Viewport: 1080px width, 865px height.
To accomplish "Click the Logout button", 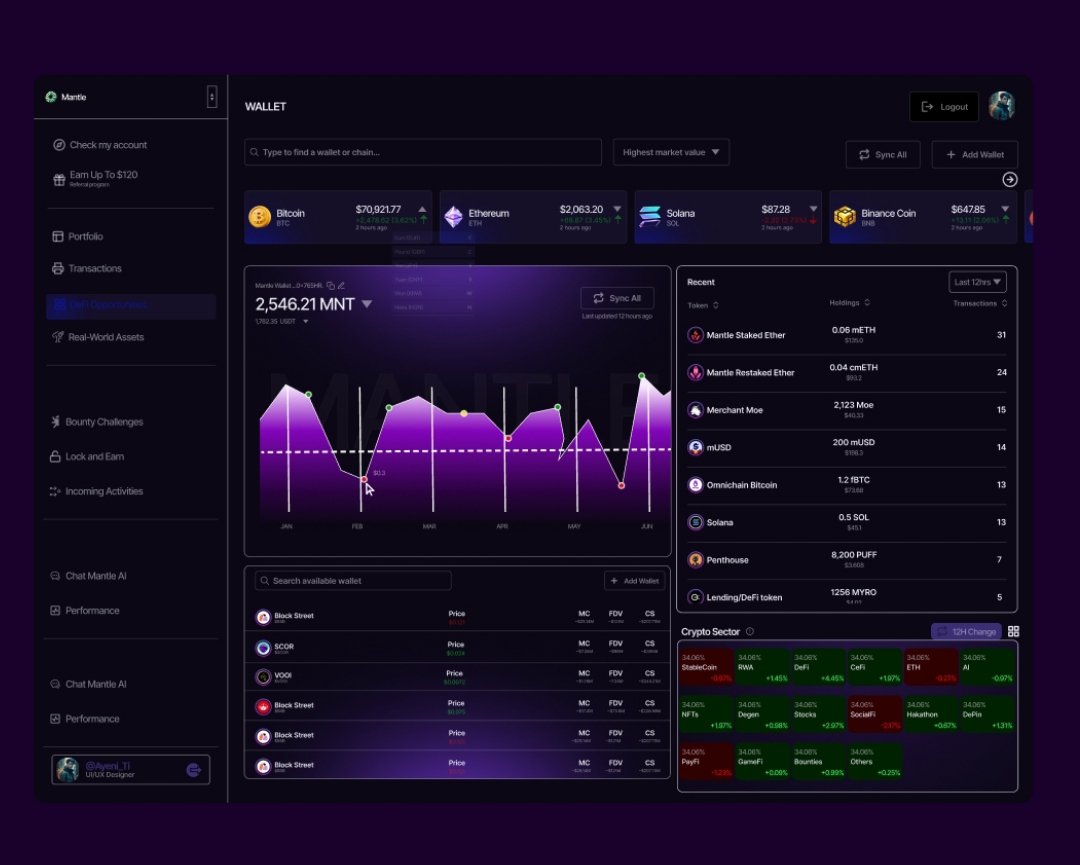I will pyautogui.click(x=944, y=107).
